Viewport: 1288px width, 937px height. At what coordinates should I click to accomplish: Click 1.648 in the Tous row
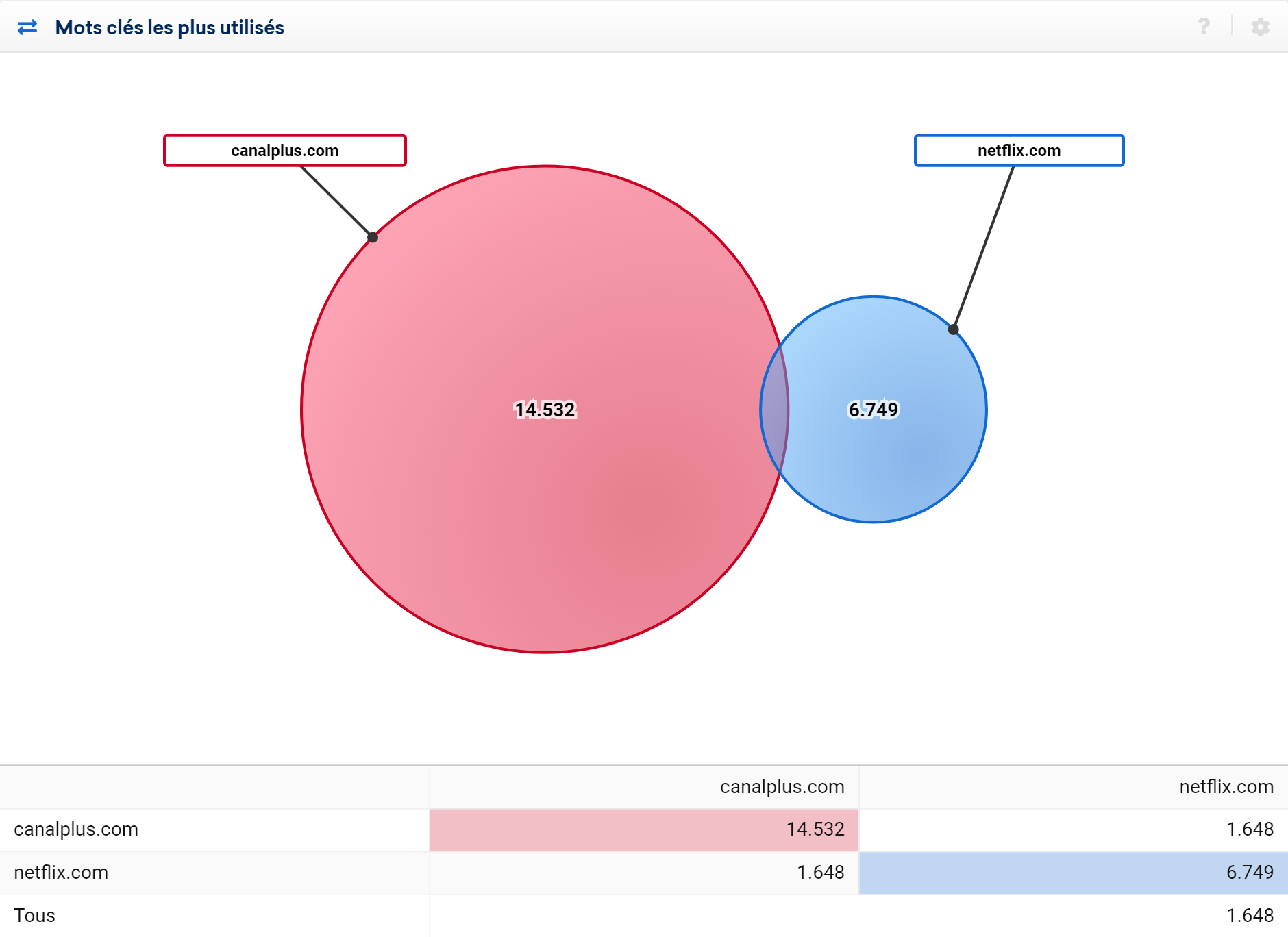(x=1250, y=916)
